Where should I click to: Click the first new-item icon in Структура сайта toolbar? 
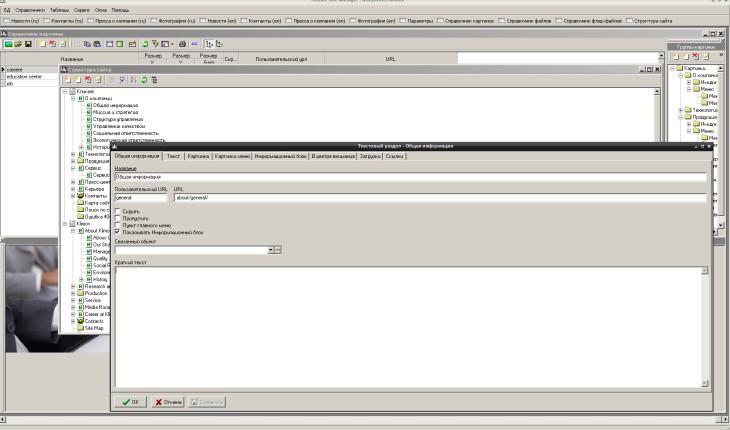pyautogui.click(x=68, y=80)
